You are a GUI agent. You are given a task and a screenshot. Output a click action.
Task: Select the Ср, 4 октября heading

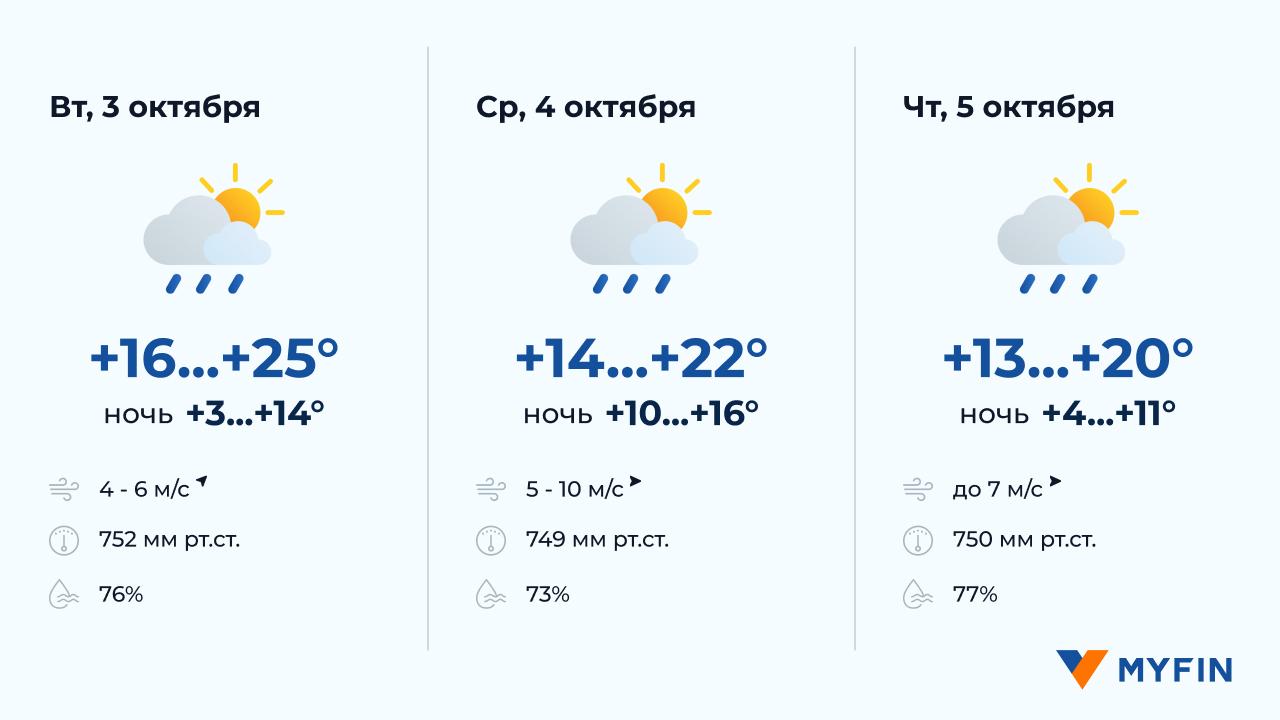(586, 107)
